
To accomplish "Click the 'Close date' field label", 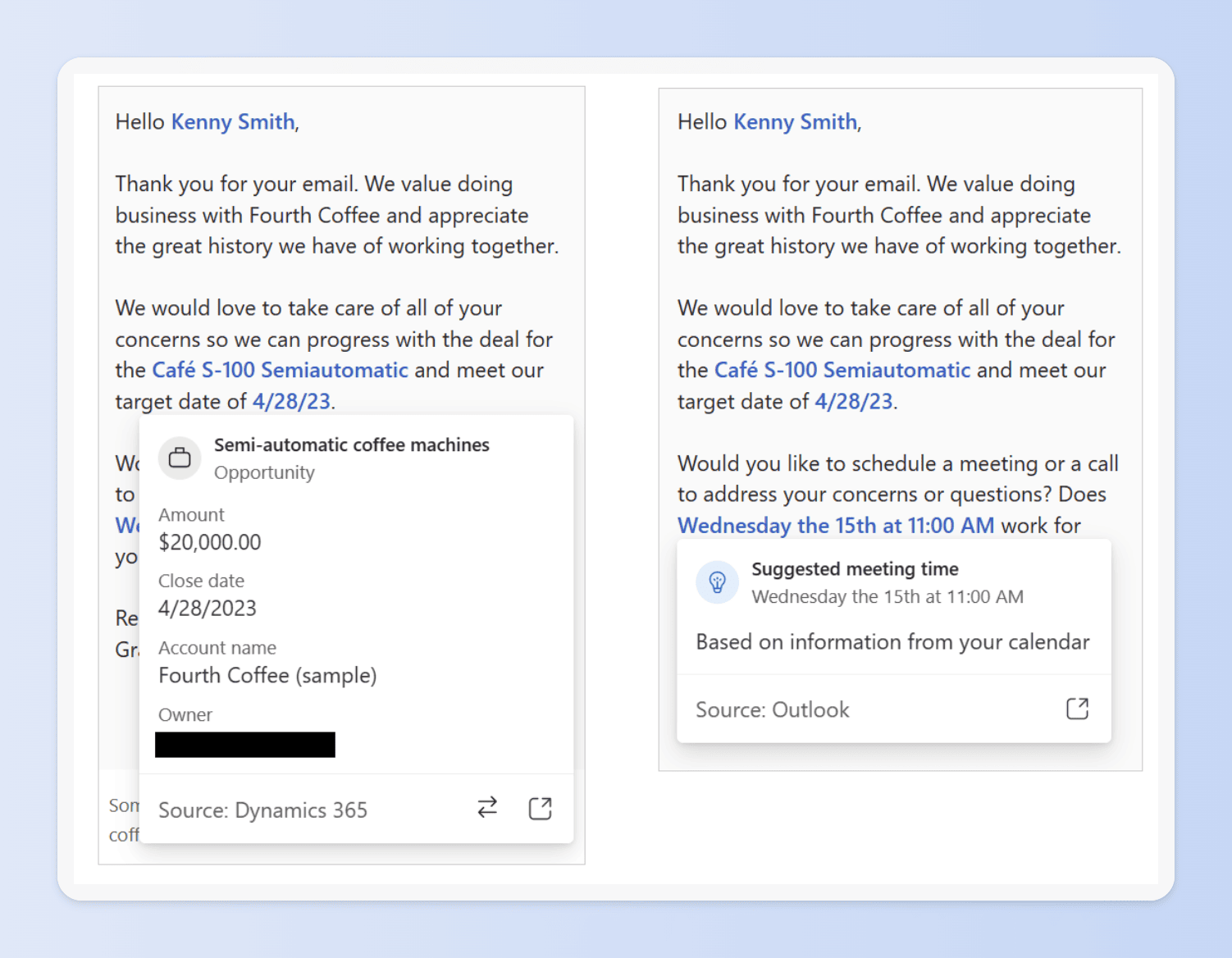I will pos(201,581).
